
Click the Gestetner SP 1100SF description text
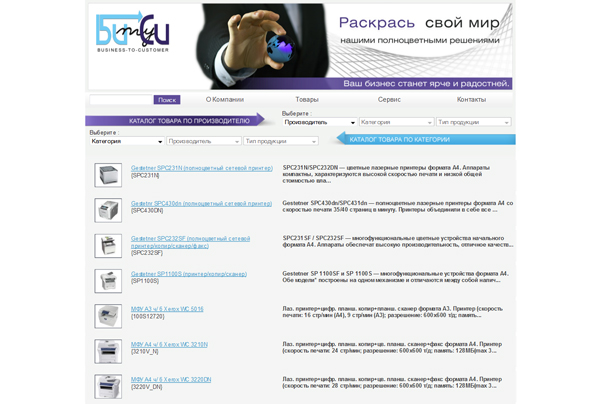coord(396,277)
